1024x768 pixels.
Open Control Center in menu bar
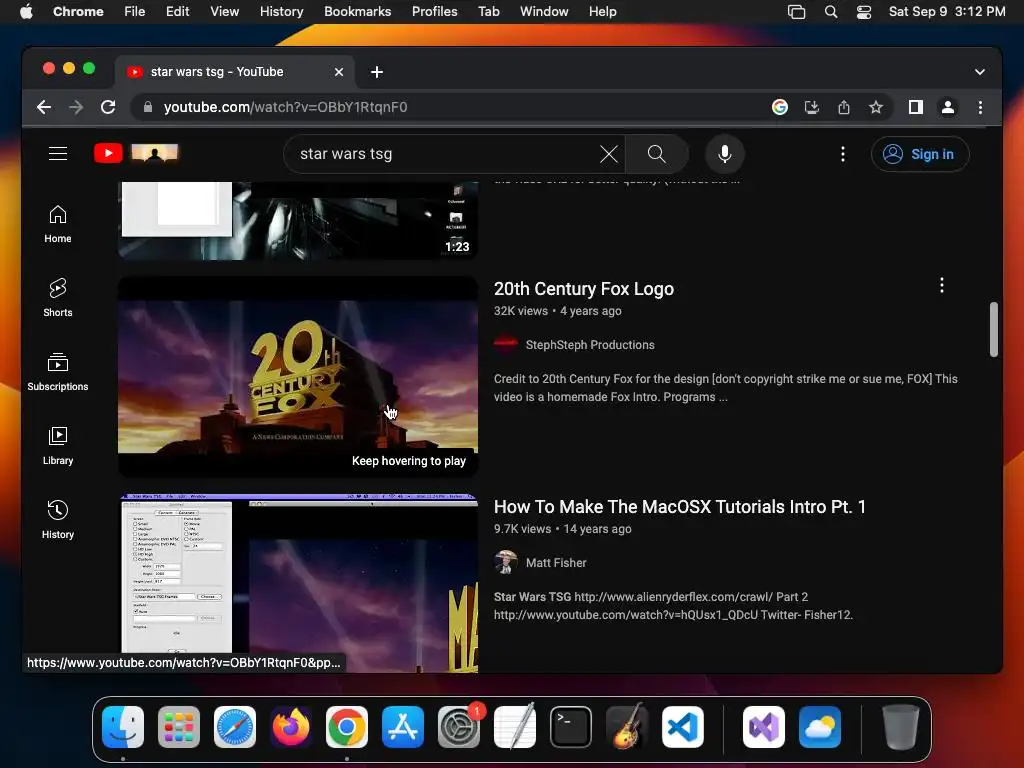pyautogui.click(x=863, y=12)
